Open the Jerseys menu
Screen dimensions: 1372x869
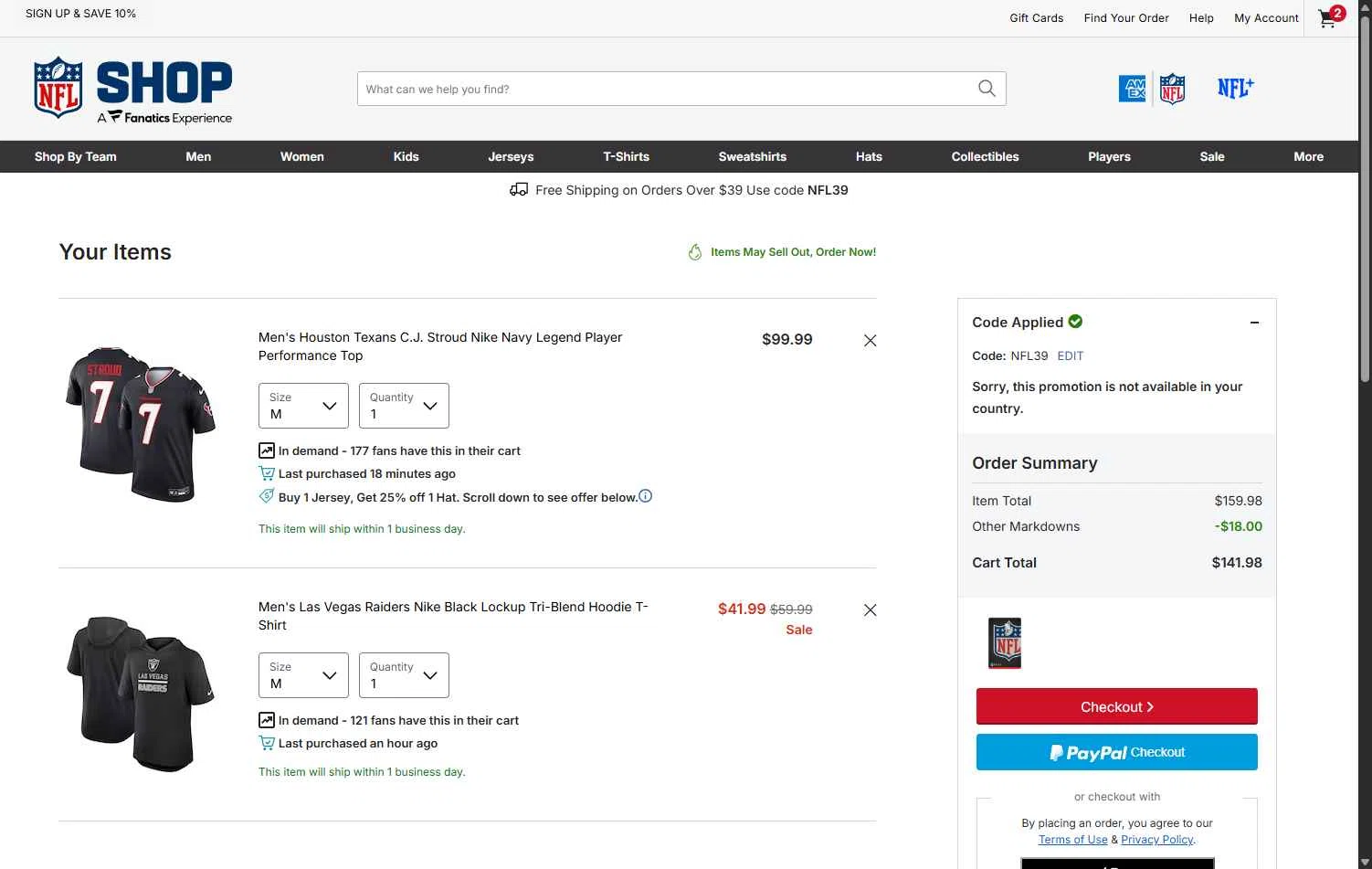click(511, 156)
